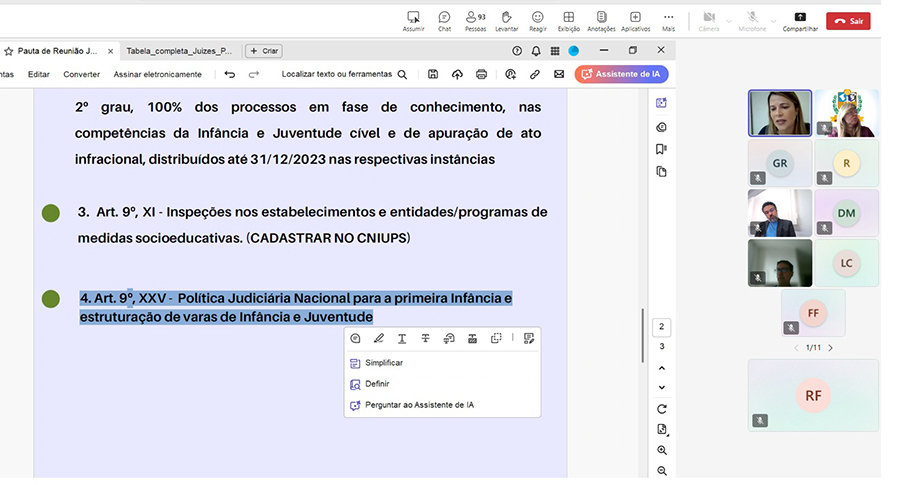Image resolution: width=900 pixels, height=485 pixels.
Task: Click the highlight text pen icon
Action: click(x=379, y=339)
